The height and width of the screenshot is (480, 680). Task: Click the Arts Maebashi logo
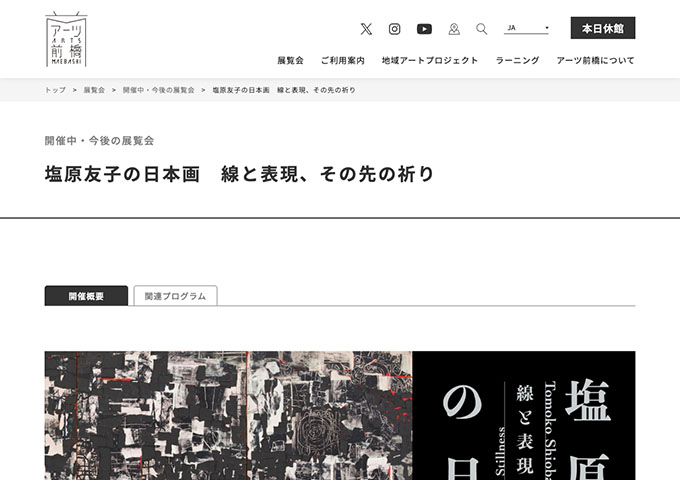[66, 39]
